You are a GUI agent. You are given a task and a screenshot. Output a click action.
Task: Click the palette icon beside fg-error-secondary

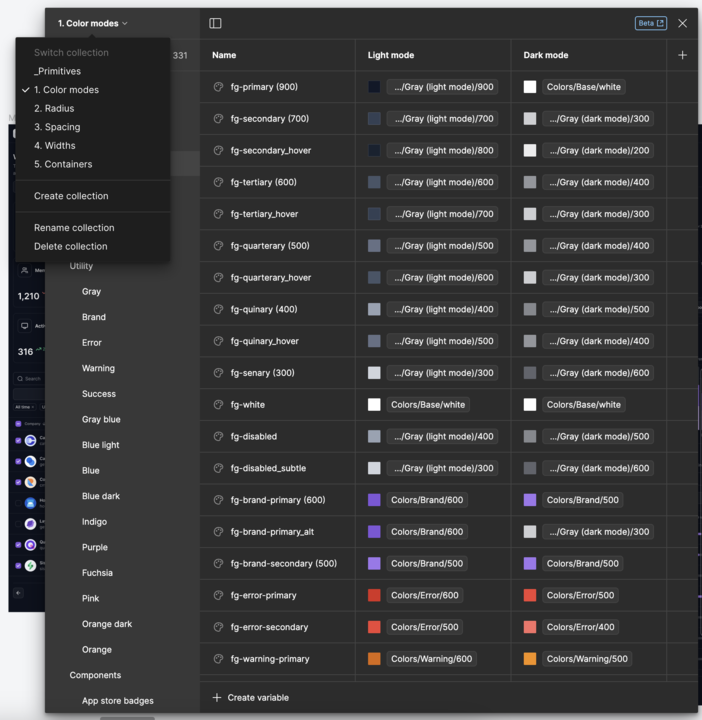point(219,627)
